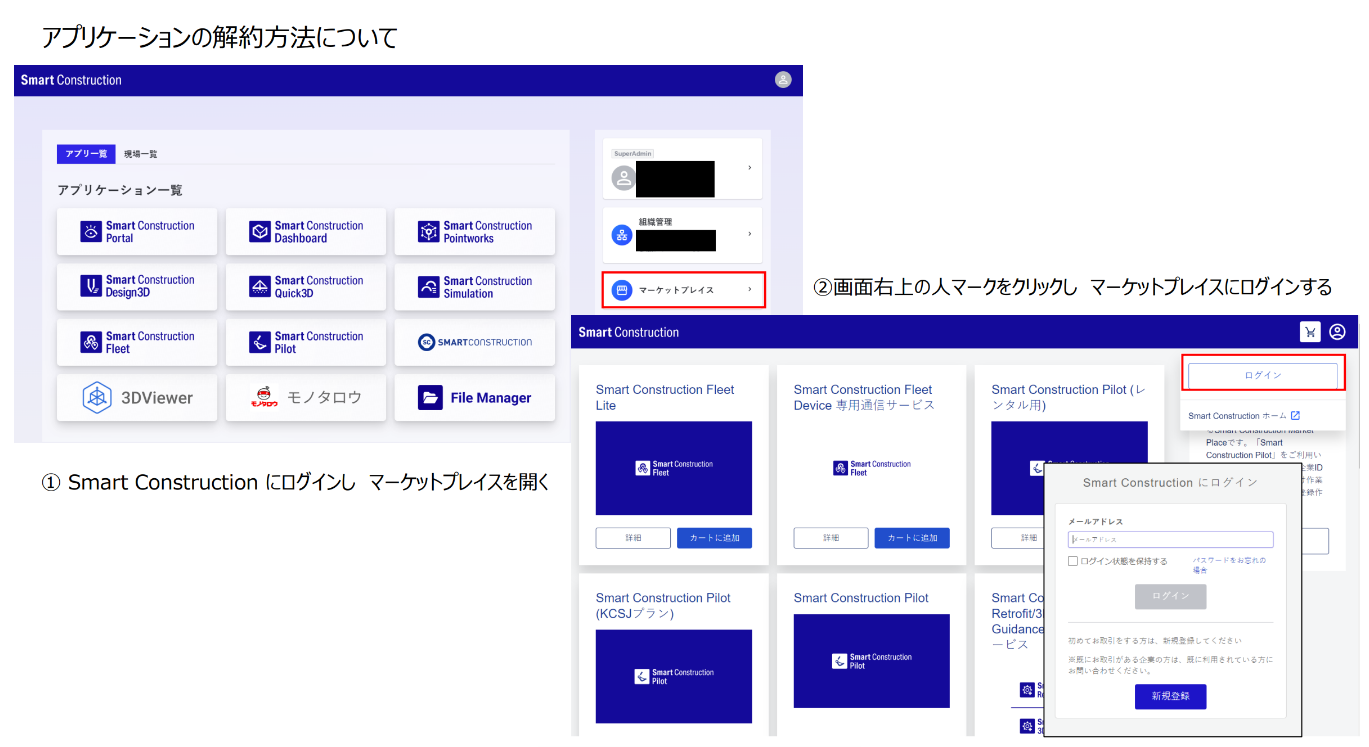Click the external-link icon beside Smart Construction ホーム
1369x747 pixels.
[x=1295, y=416]
